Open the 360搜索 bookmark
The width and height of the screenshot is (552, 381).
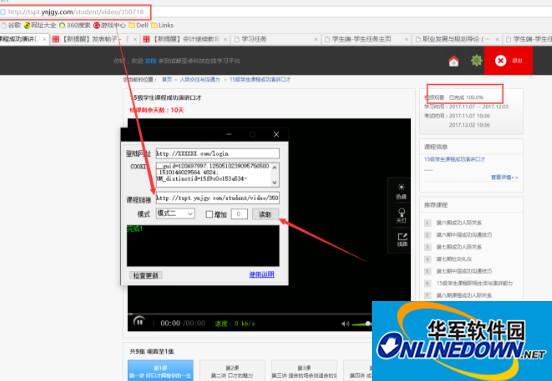click(x=75, y=25)
